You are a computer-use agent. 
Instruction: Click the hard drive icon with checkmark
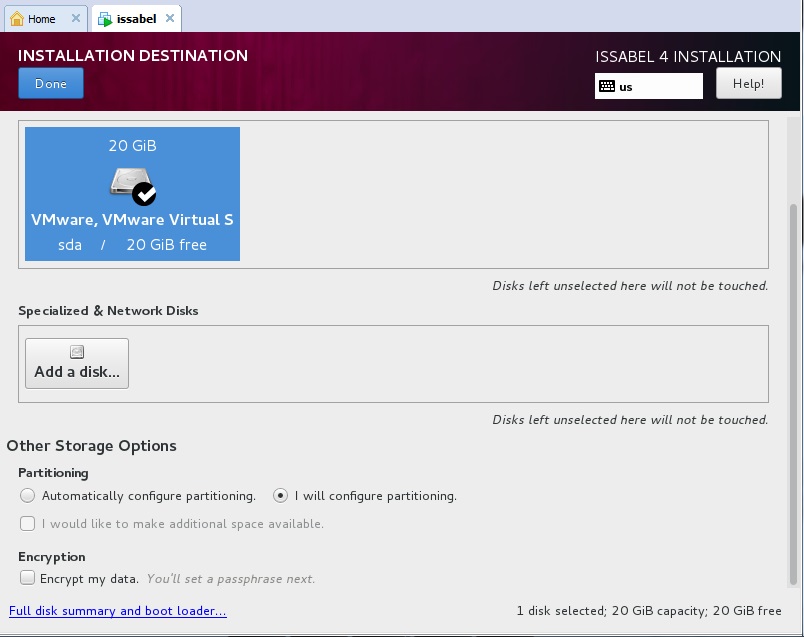(x=133, y=186)
